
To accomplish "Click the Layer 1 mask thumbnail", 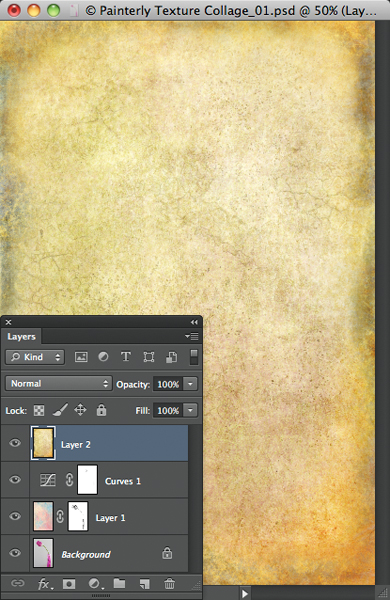I will (x=78, y=516).
